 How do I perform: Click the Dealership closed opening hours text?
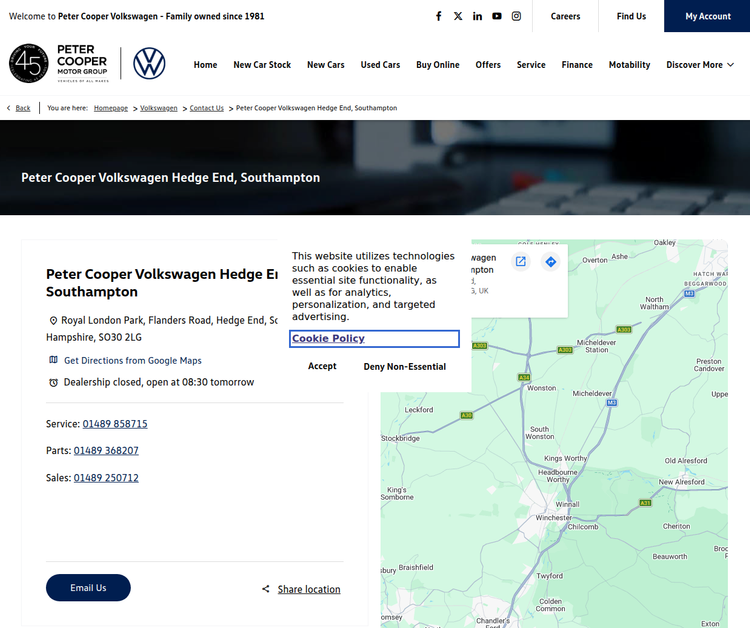159,382
